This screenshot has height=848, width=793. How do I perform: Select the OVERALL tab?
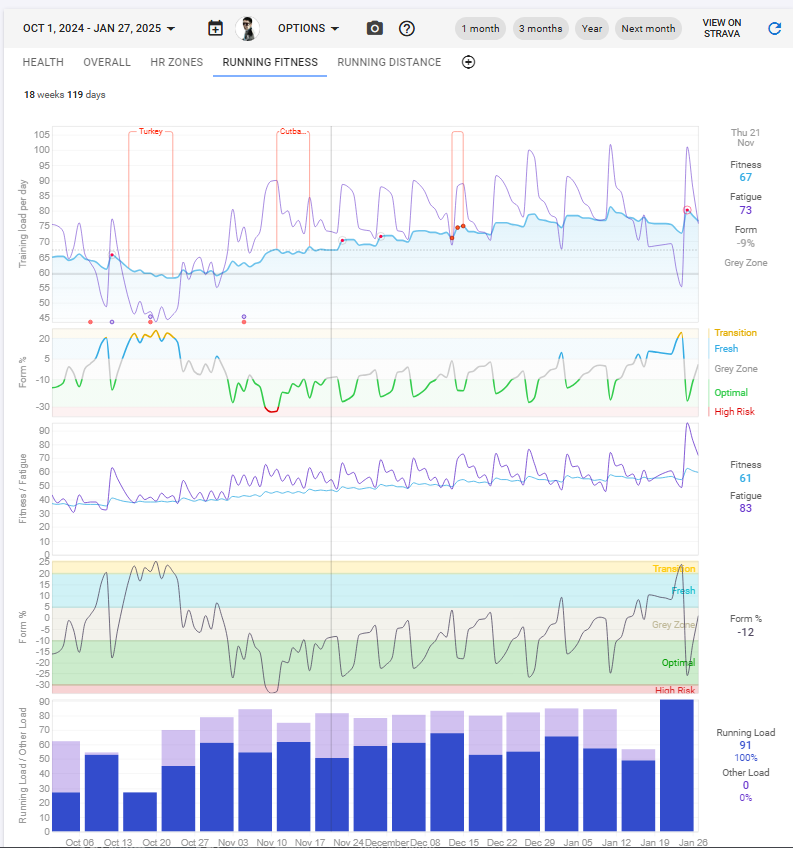coord(107,62)
